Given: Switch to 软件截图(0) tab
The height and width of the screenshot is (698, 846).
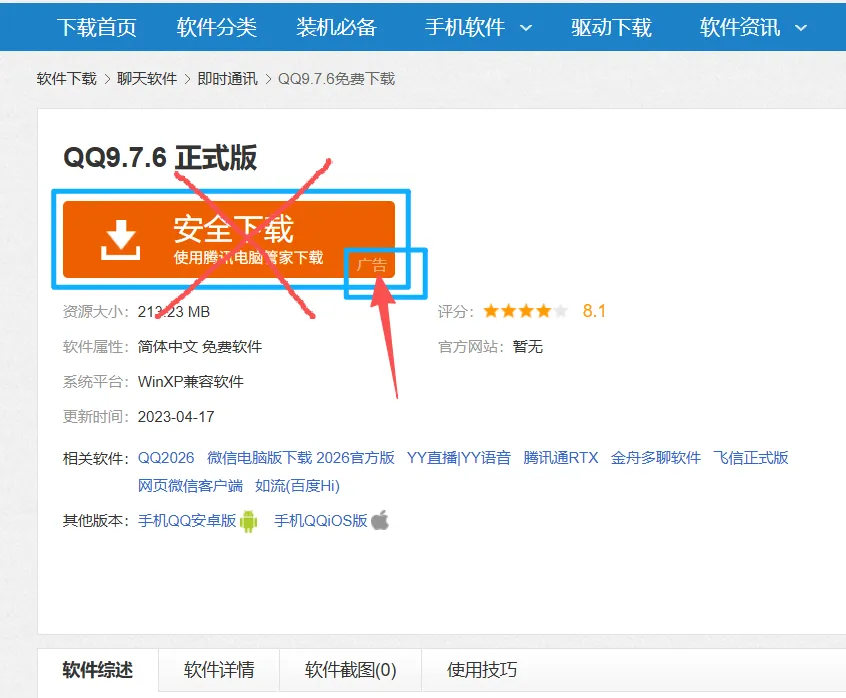Looking at the screenshot, I should coord(350,670).
